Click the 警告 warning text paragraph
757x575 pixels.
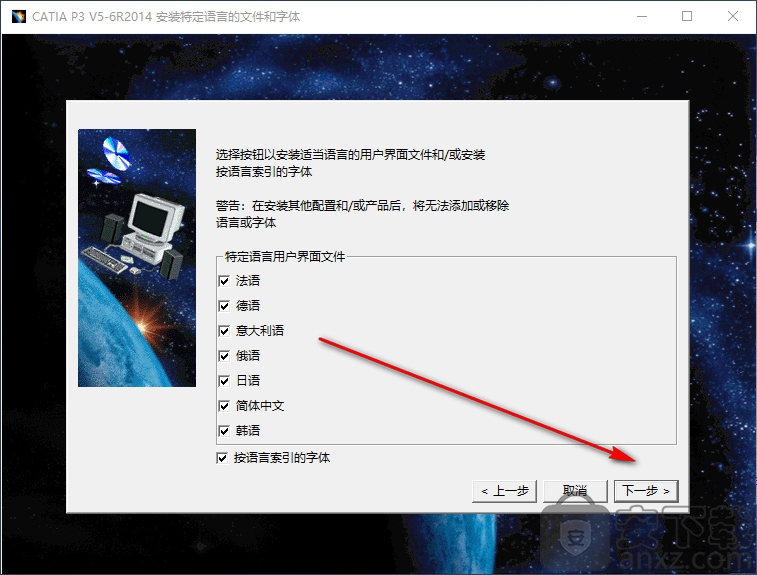coord(362,214)
